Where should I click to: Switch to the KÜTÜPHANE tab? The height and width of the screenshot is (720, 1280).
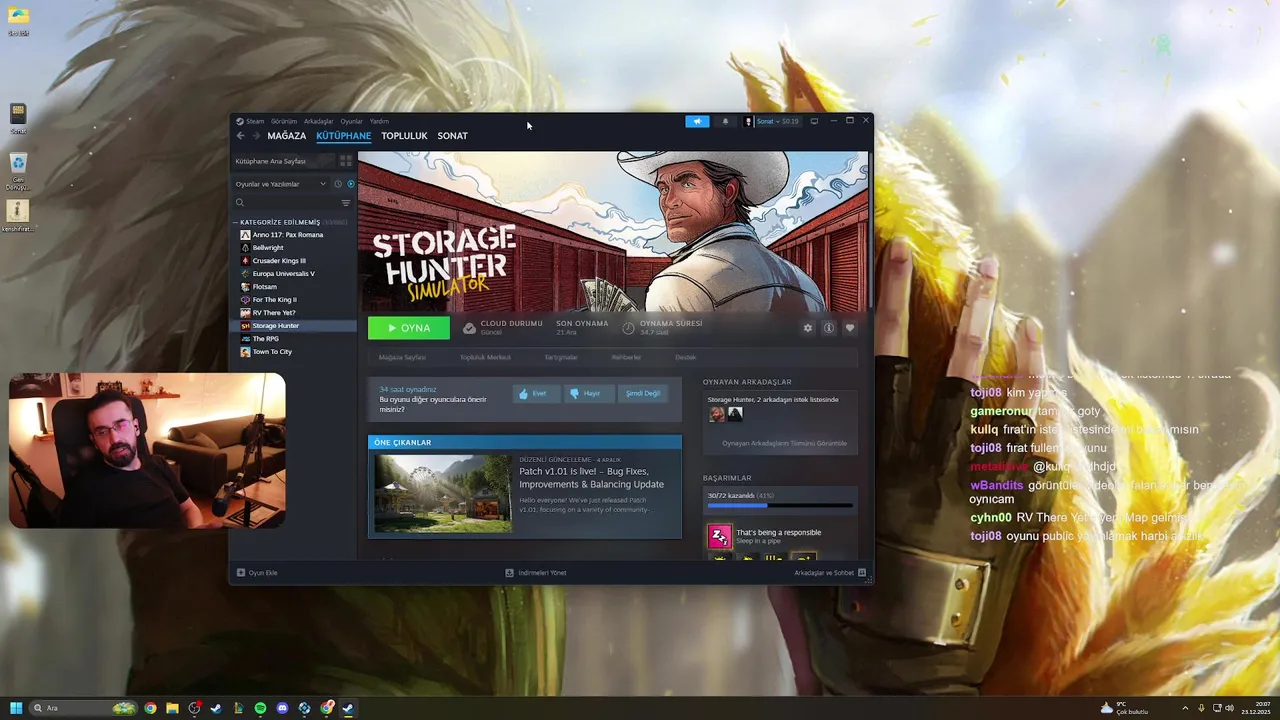(x=344, y=136)
